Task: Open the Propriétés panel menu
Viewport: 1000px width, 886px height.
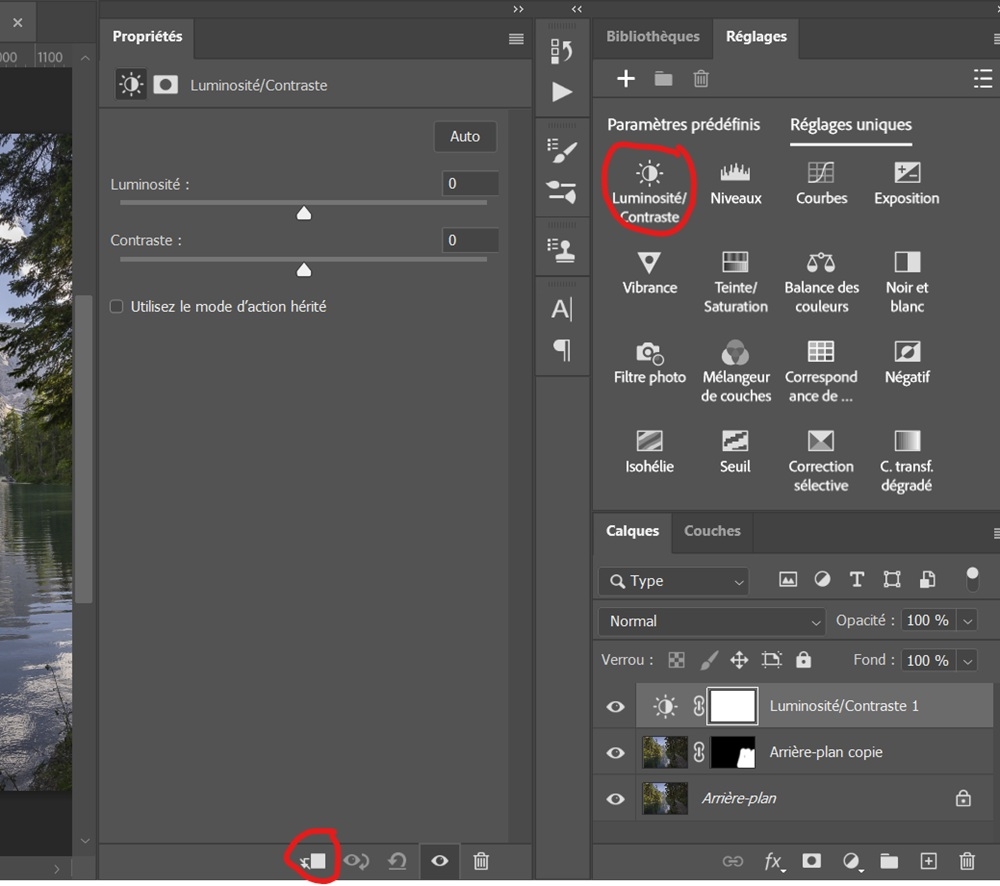Action: tap(516, 39)
